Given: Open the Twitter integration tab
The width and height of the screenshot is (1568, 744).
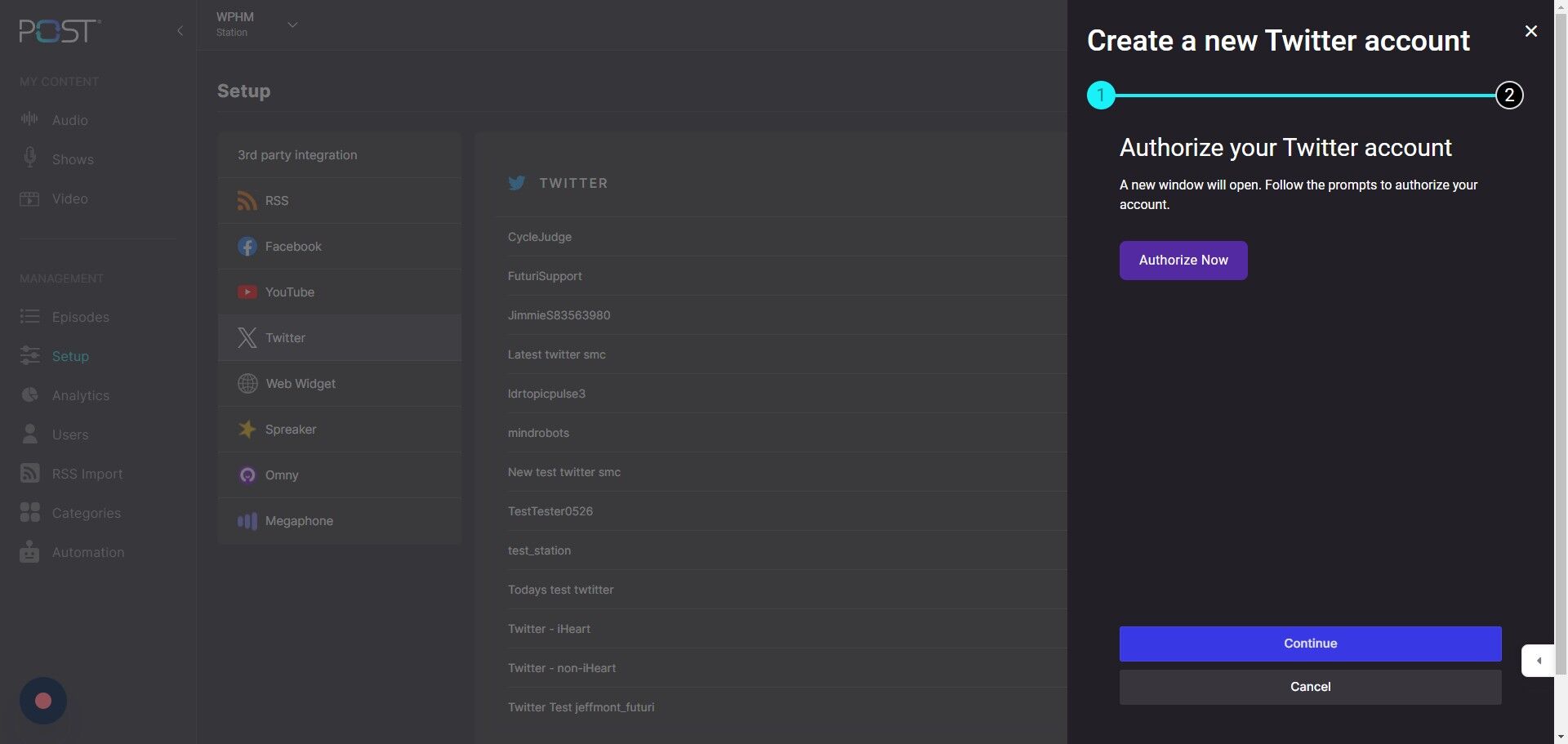Looking at the screenshot, I should pos(285,338).
